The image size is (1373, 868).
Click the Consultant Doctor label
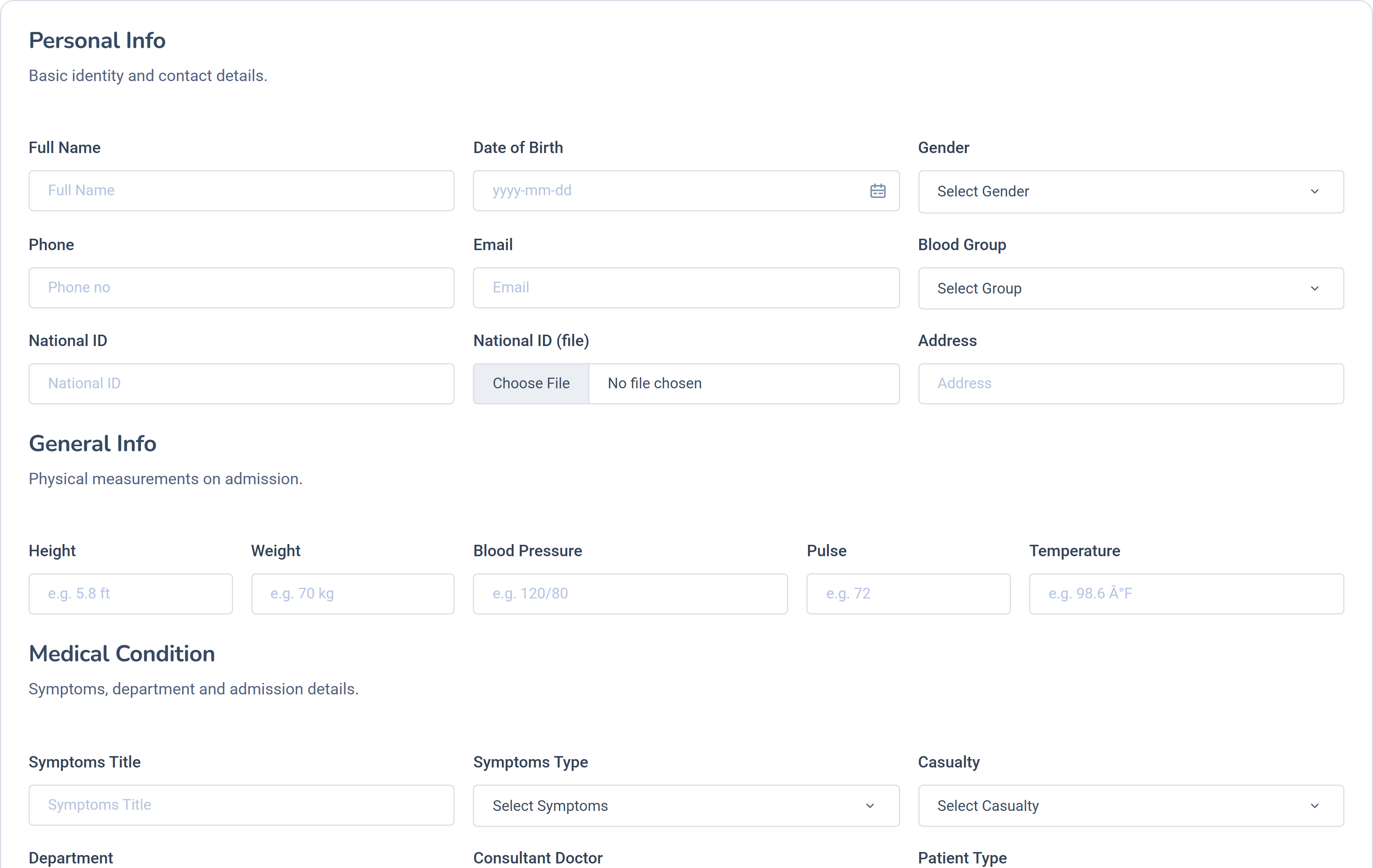(x=538, y=858)
